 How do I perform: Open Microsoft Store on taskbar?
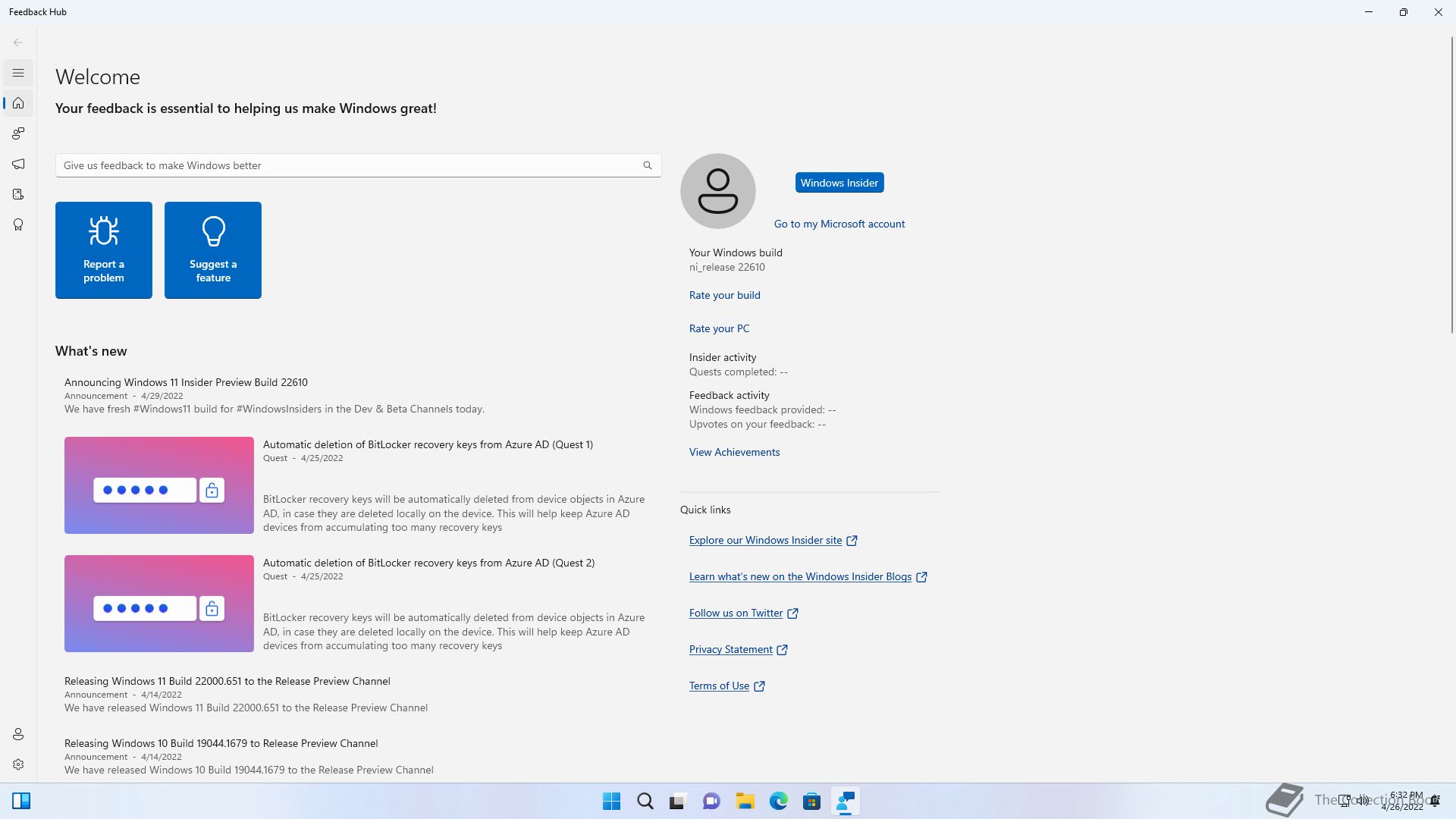[811, 801]
